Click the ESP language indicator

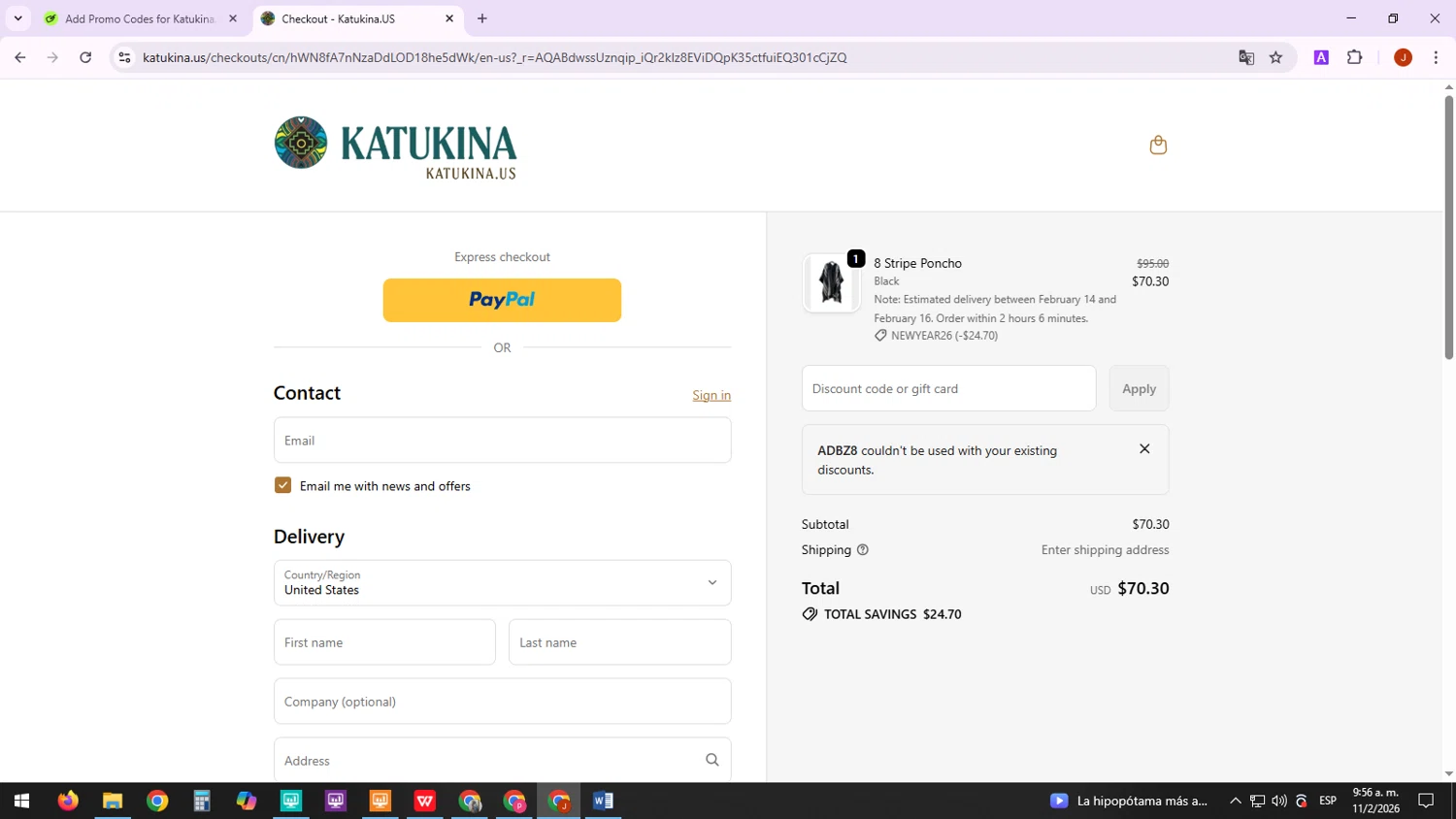(1328, 801)
